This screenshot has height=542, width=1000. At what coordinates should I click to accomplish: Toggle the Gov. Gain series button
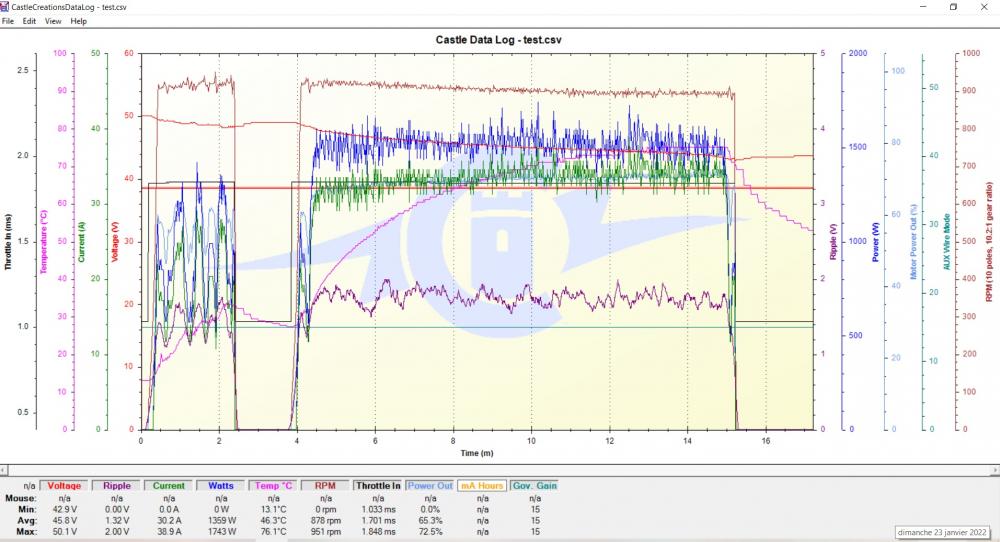pos(534,486)
